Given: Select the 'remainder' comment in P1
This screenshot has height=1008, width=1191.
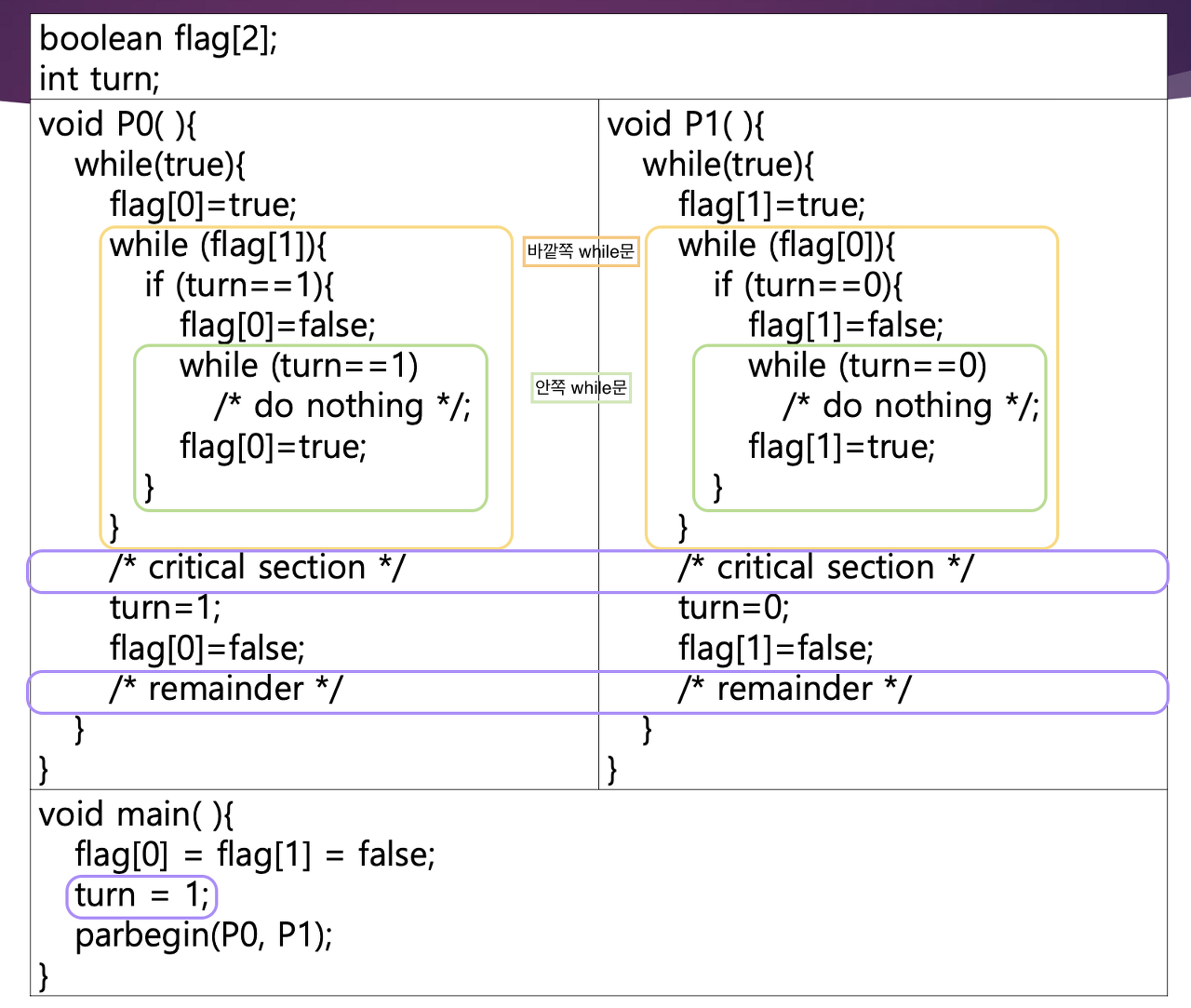Looking at the screenshot, I should 795,689.
